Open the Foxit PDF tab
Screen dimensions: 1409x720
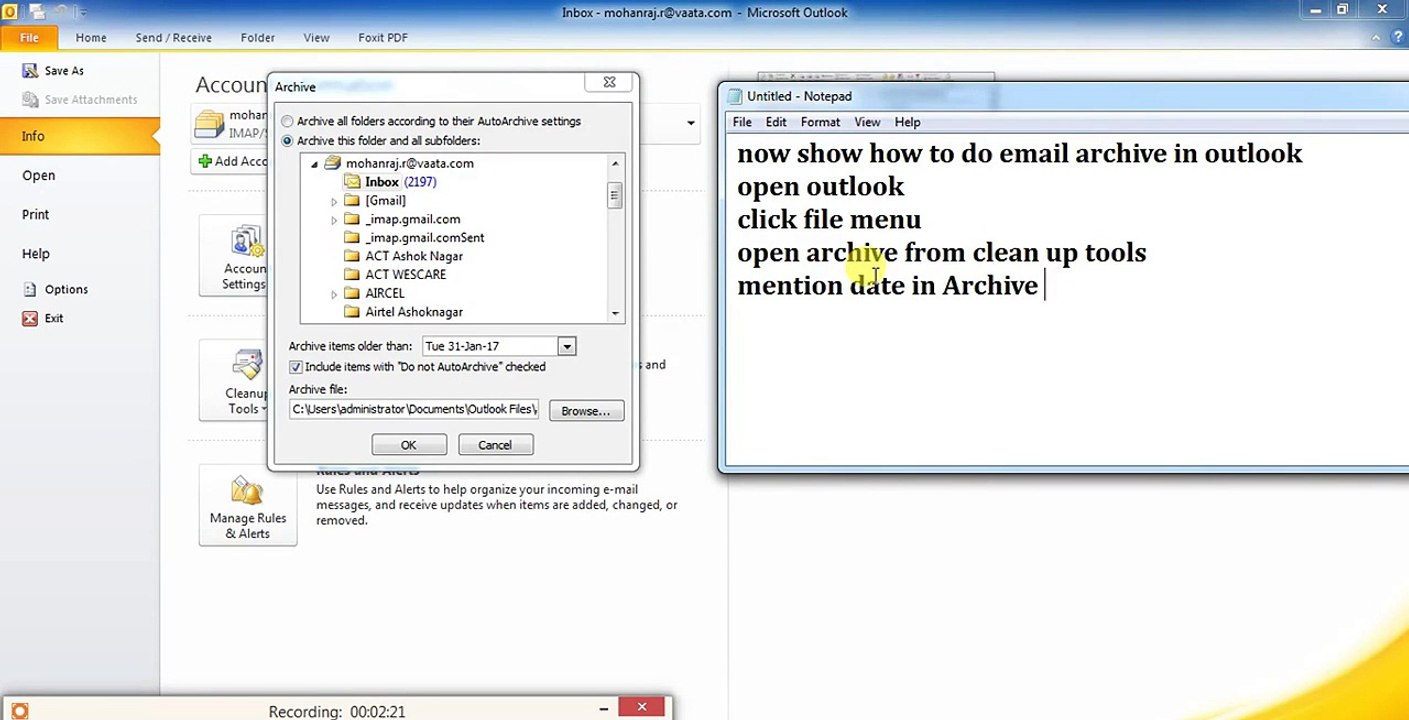click(x=383, y=37)
